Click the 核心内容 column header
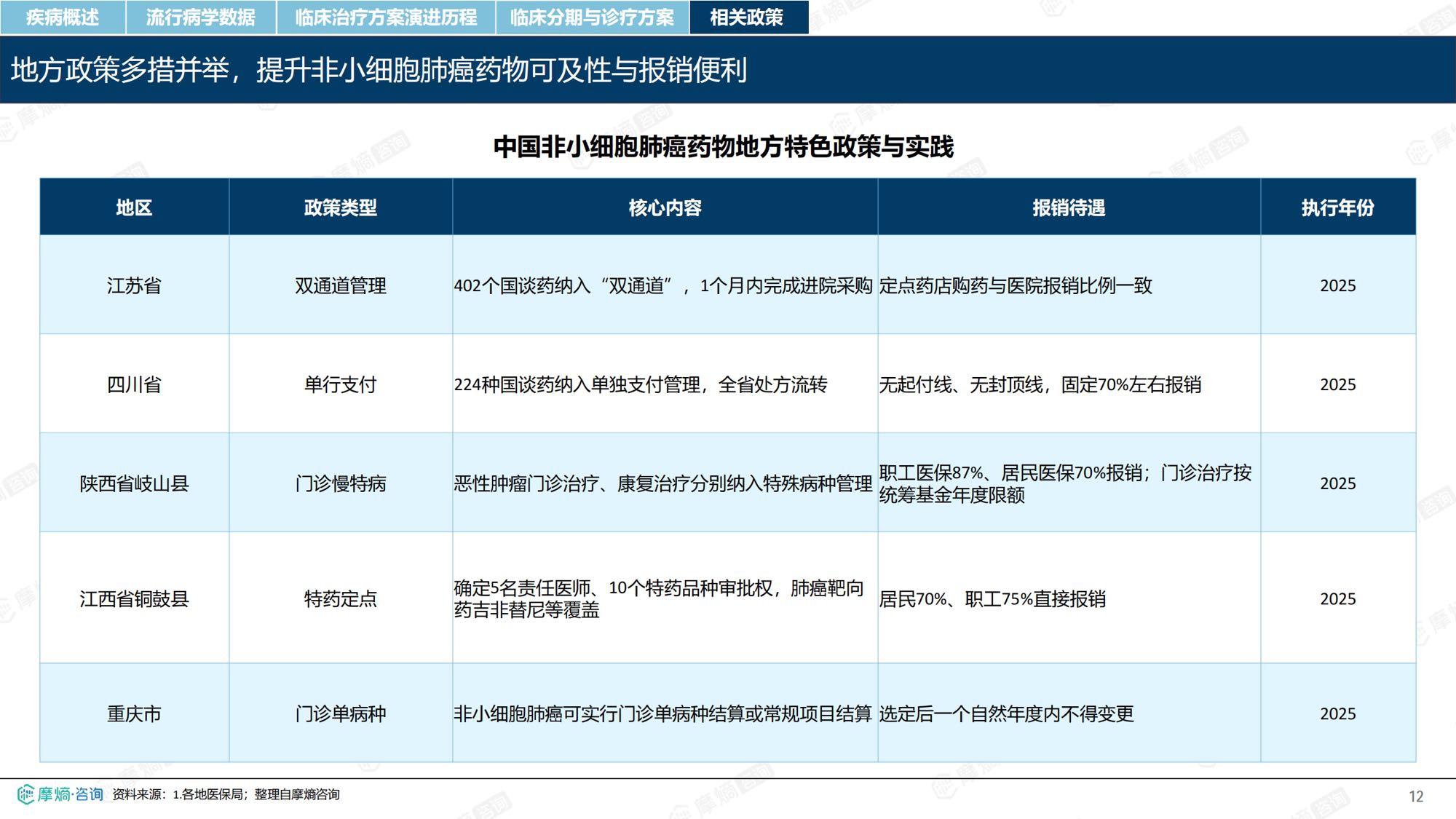Screen dimensions: 1456x819 (665, 207)
